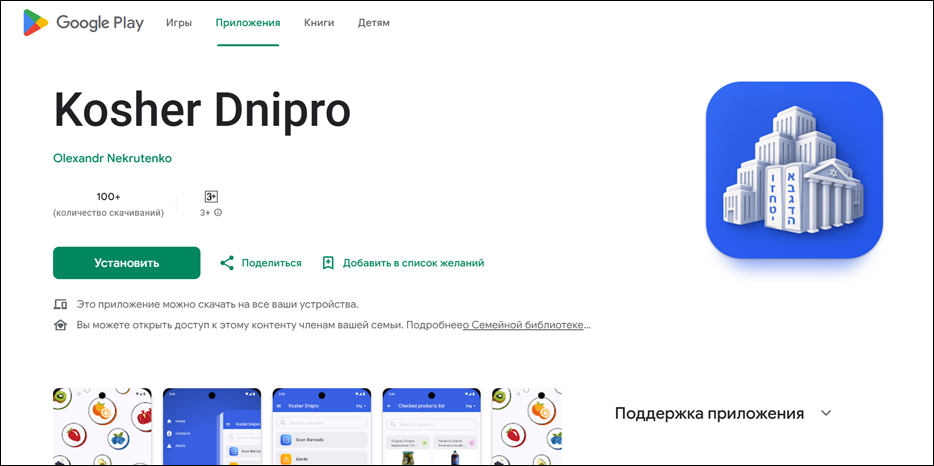This screenshot has height=466, width=934.
Task: Click the devices icon near download note
Action: click(x=60, y=305)
